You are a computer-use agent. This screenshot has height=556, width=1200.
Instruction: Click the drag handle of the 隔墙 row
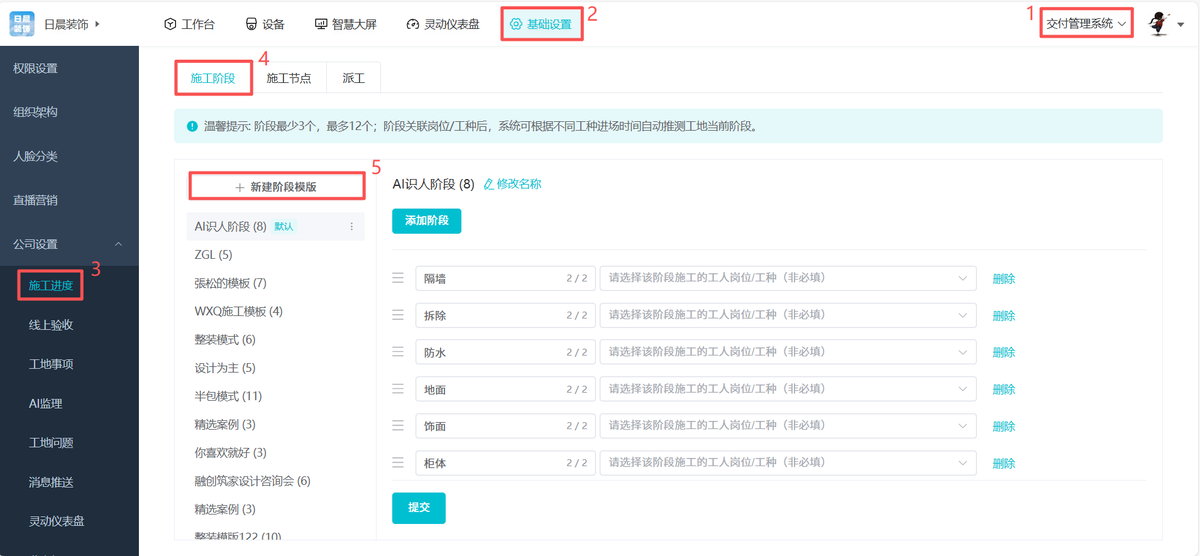point(398,278)
